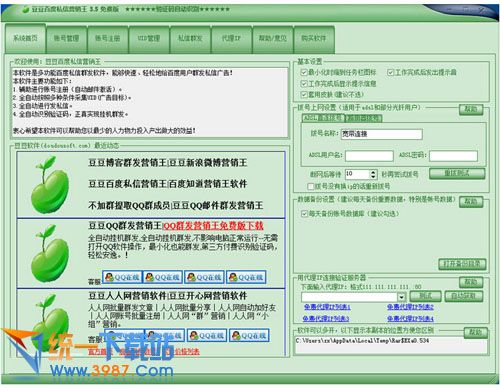
Task: Click the third QQ在线 button under QQ群发营销王
Action: point(204,277)
